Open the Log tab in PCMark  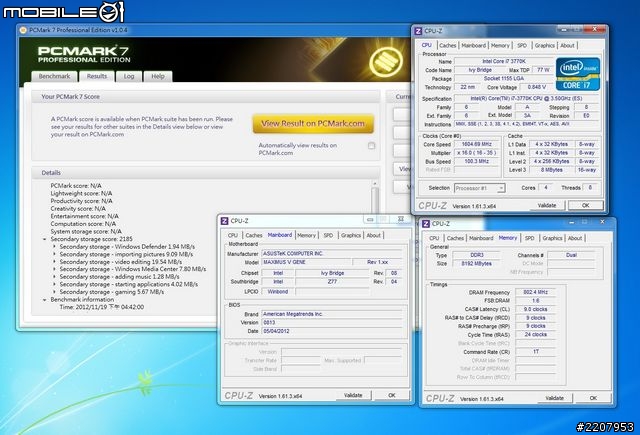(x=129, y=76)
